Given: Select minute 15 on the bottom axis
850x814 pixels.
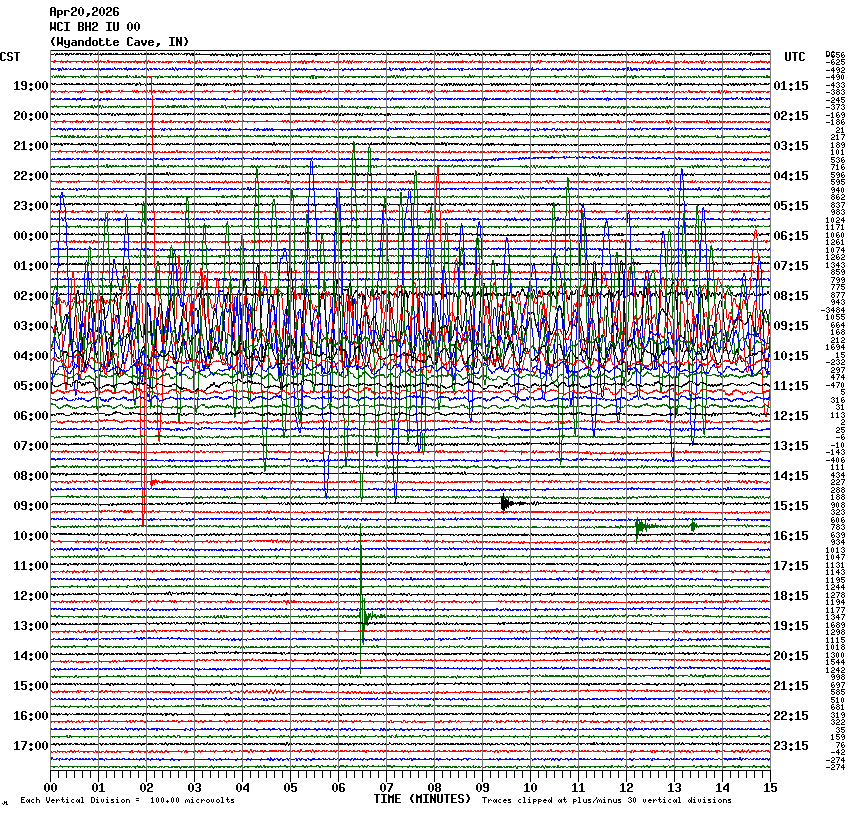Looking at the screenshot, I should tap(769, 788).
